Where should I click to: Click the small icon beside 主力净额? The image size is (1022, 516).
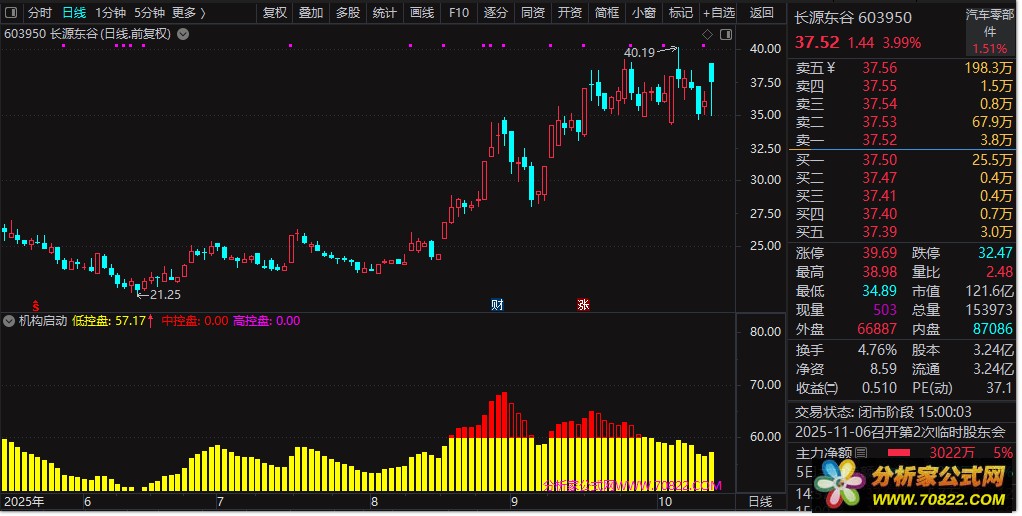click(x=861, y=452)
